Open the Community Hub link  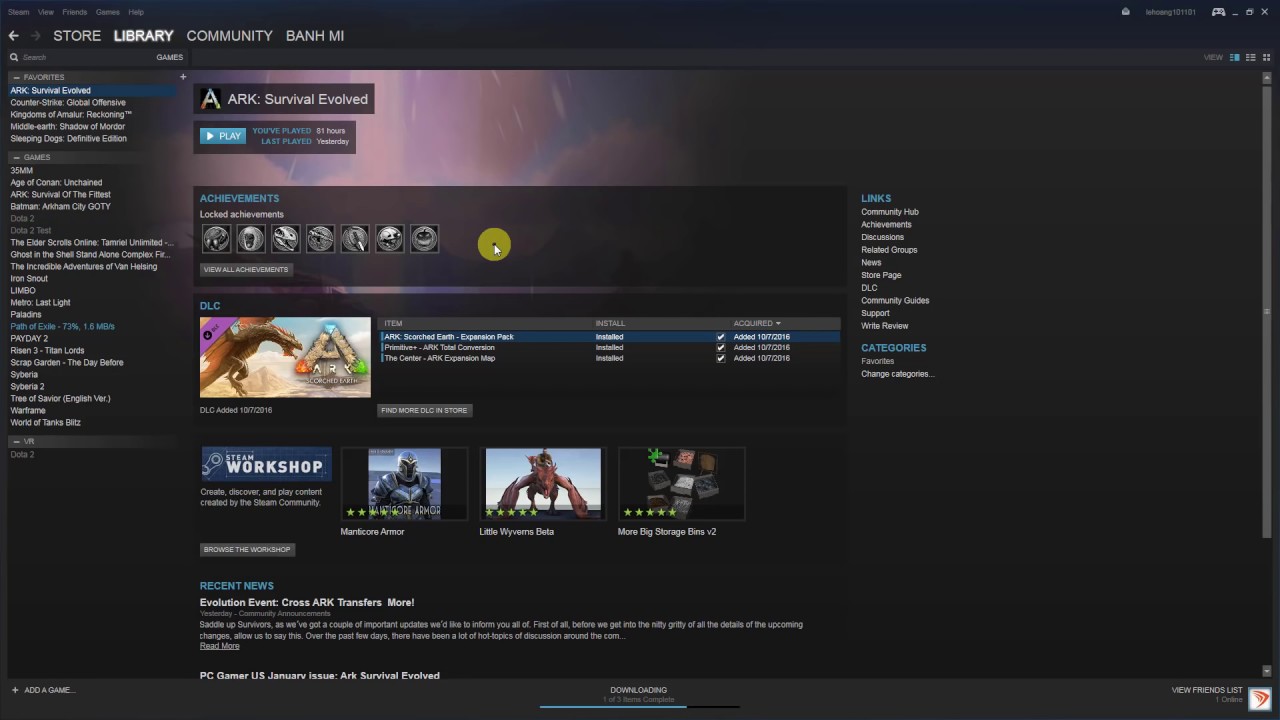890,212
